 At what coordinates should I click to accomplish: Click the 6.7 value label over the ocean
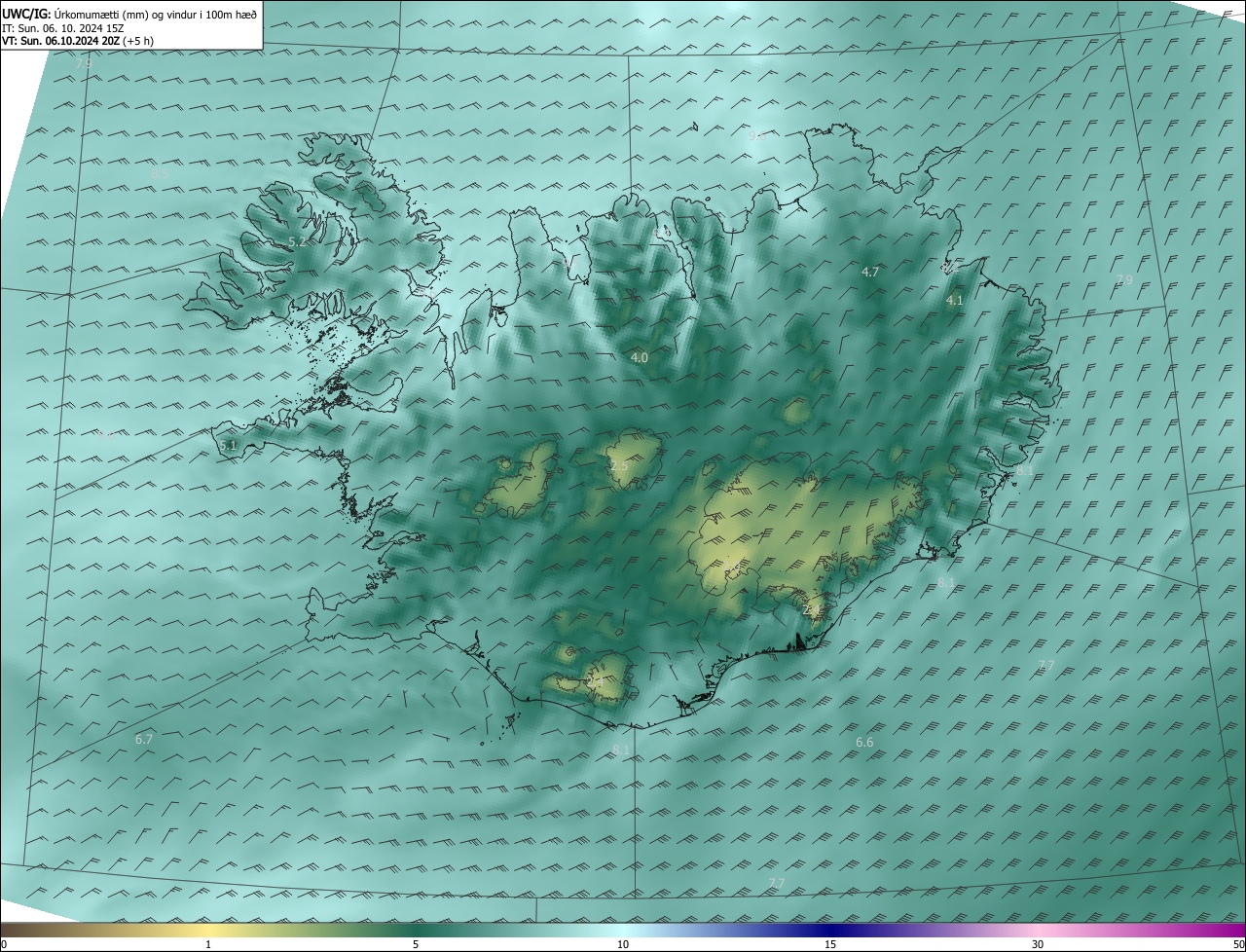click(x=144, y=740)
